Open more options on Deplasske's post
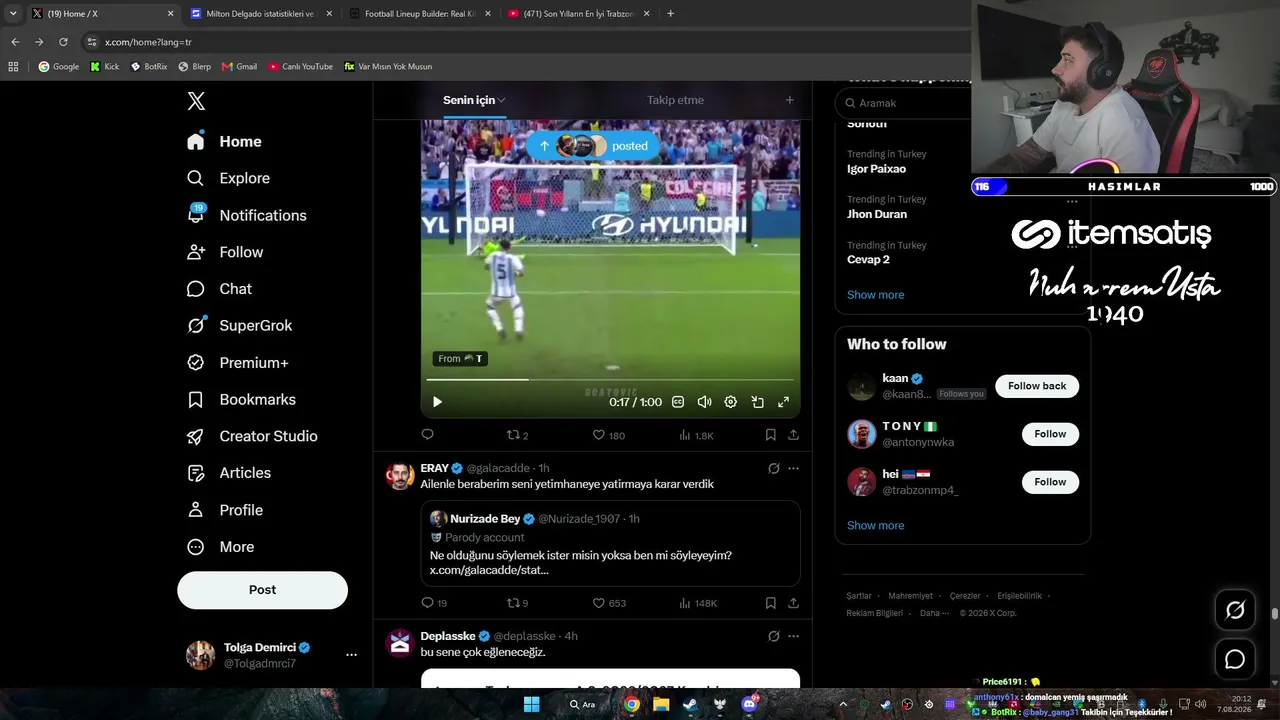The image size is (1280, 720). (793, 636)
